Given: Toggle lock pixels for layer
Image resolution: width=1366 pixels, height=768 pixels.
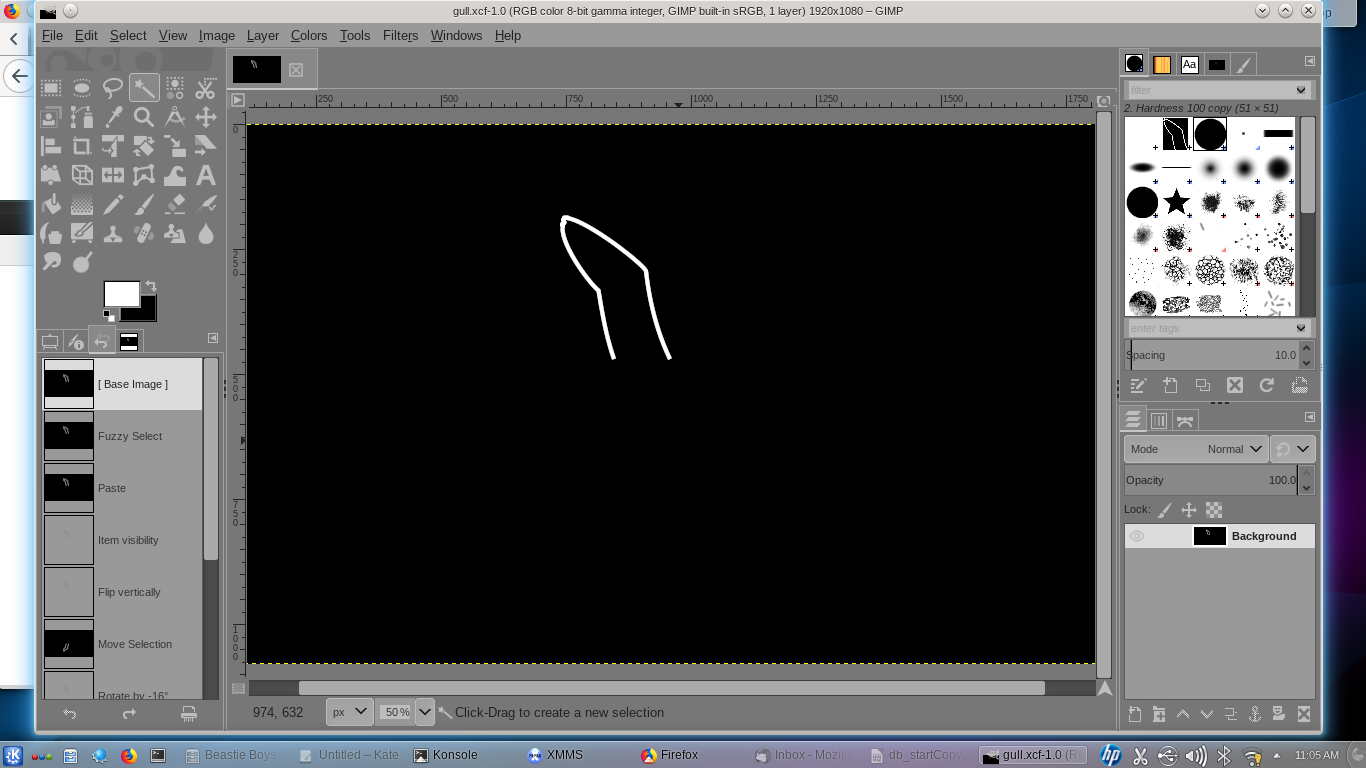Looking at the screenshot, I should click(x=1165, y=510).
